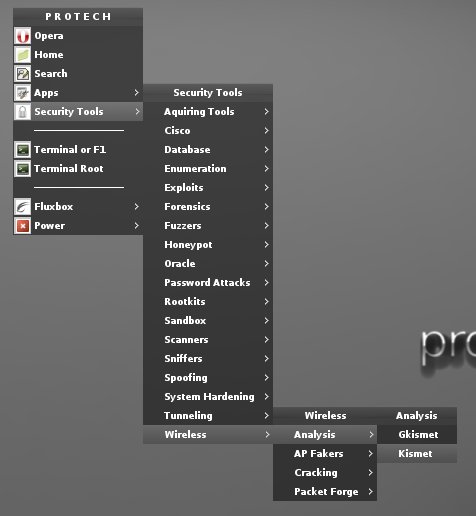
Task: Click the Password Attacks entry
Action: point(208,283)
